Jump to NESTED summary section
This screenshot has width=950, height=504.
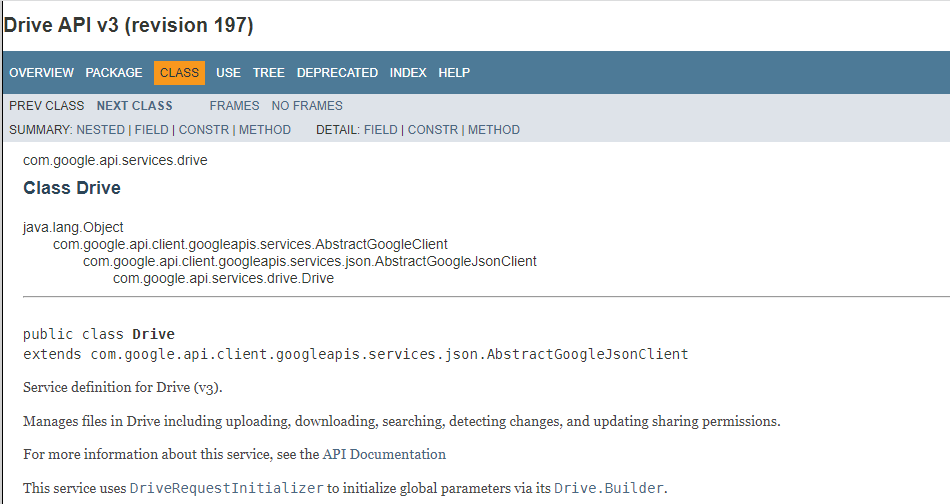tap(101, 130)
